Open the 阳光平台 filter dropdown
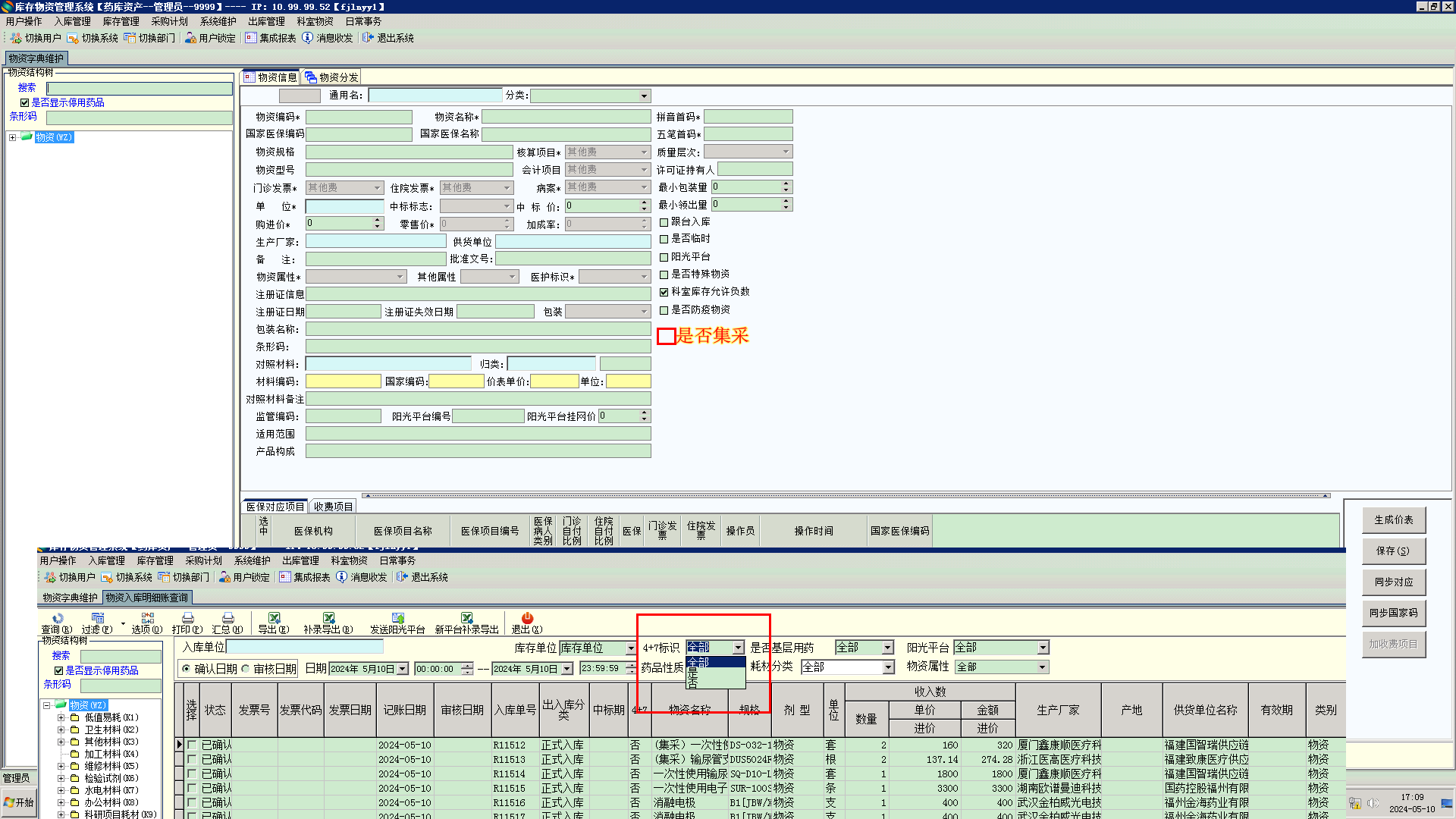Viewport: 1456px width, 819px height. pos(1043,648)
